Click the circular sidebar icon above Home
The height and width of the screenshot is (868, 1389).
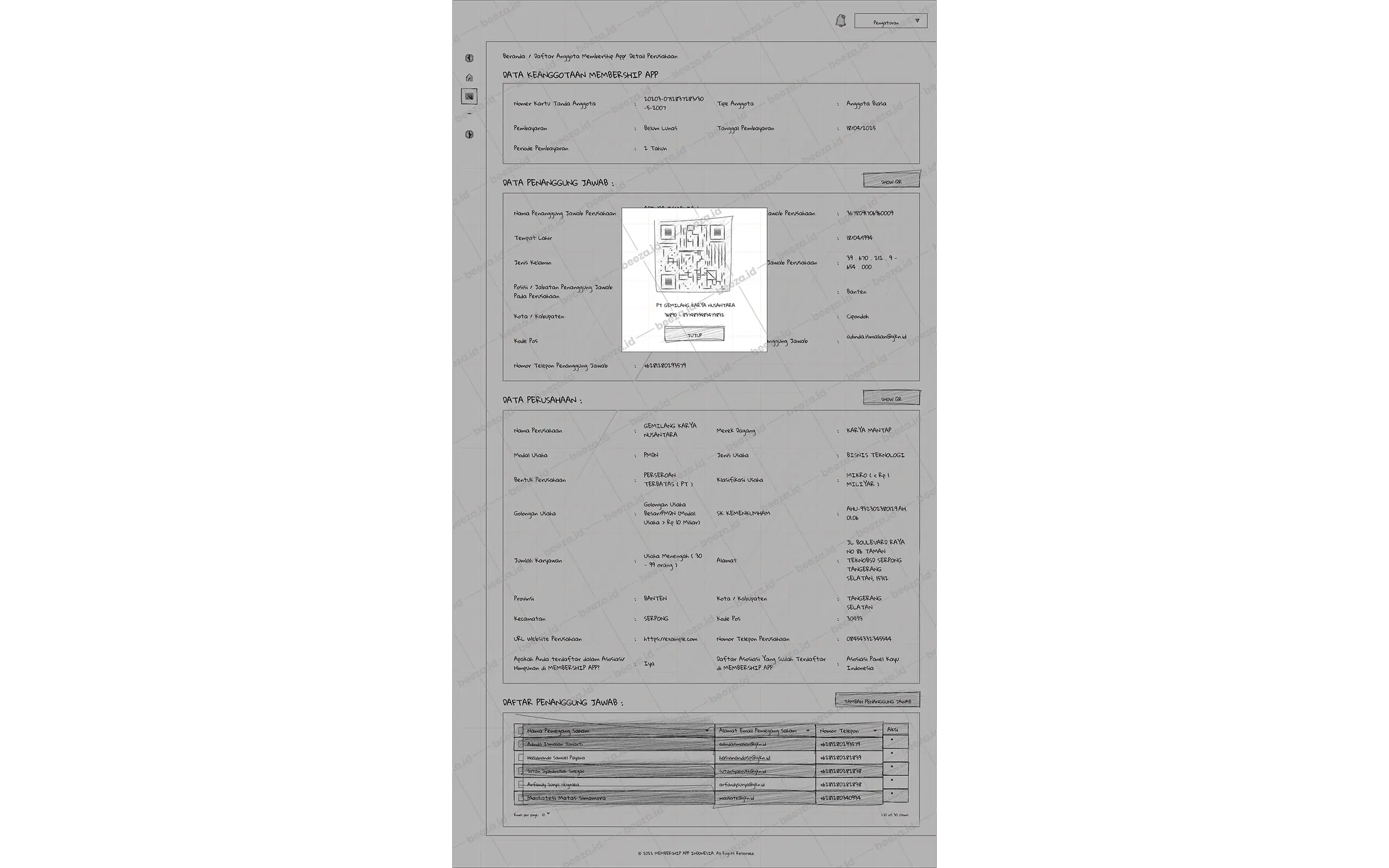pos(469,58)
